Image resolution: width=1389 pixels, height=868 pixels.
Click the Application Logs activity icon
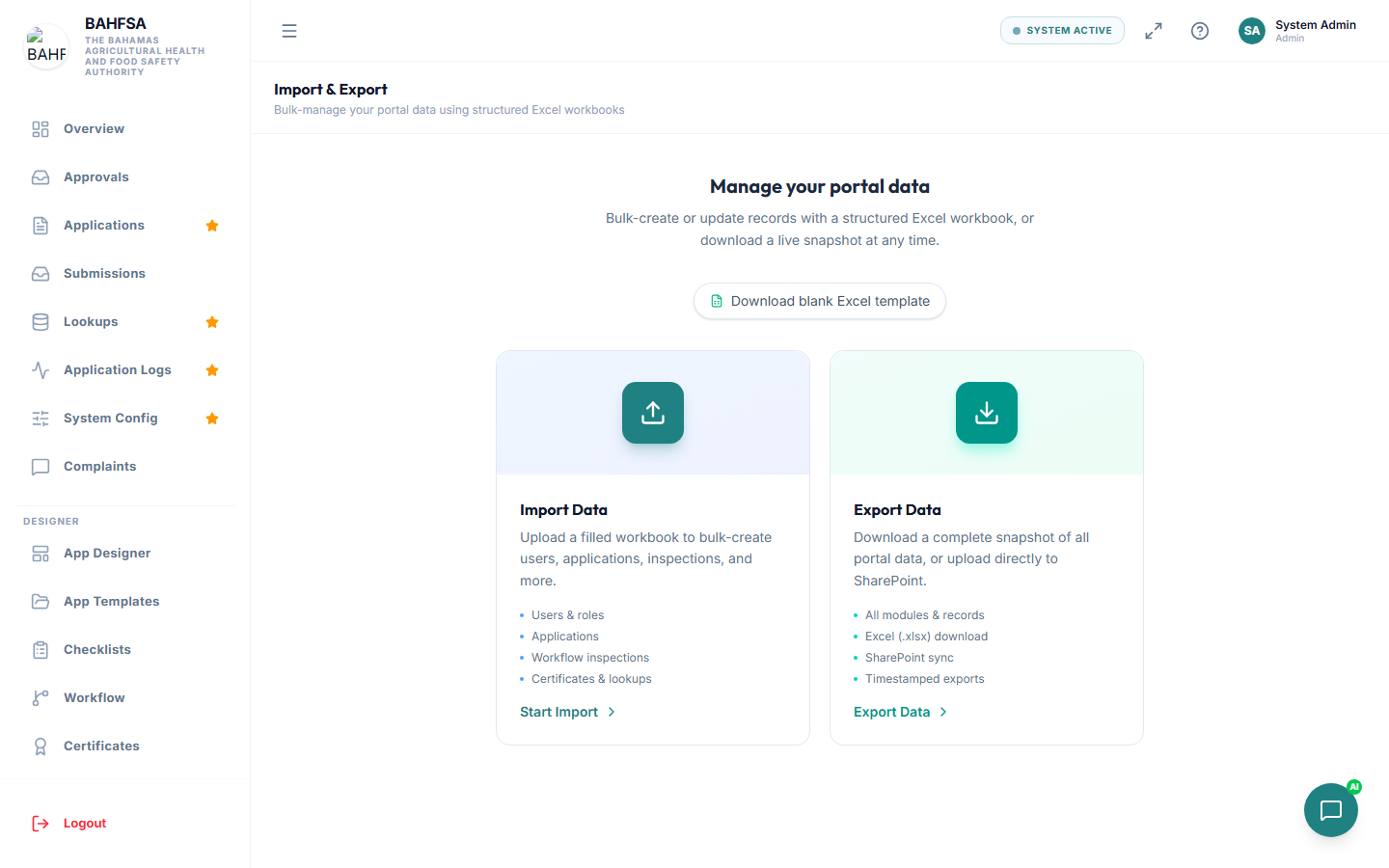point(41,370)
